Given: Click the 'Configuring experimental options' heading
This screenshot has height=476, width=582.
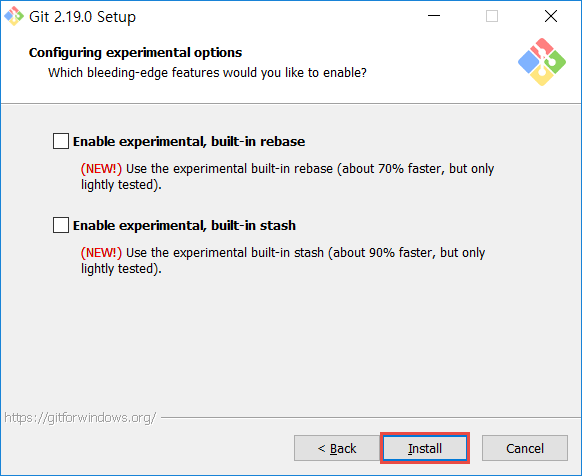Looking at the screenshot, I should pos(135,53).
